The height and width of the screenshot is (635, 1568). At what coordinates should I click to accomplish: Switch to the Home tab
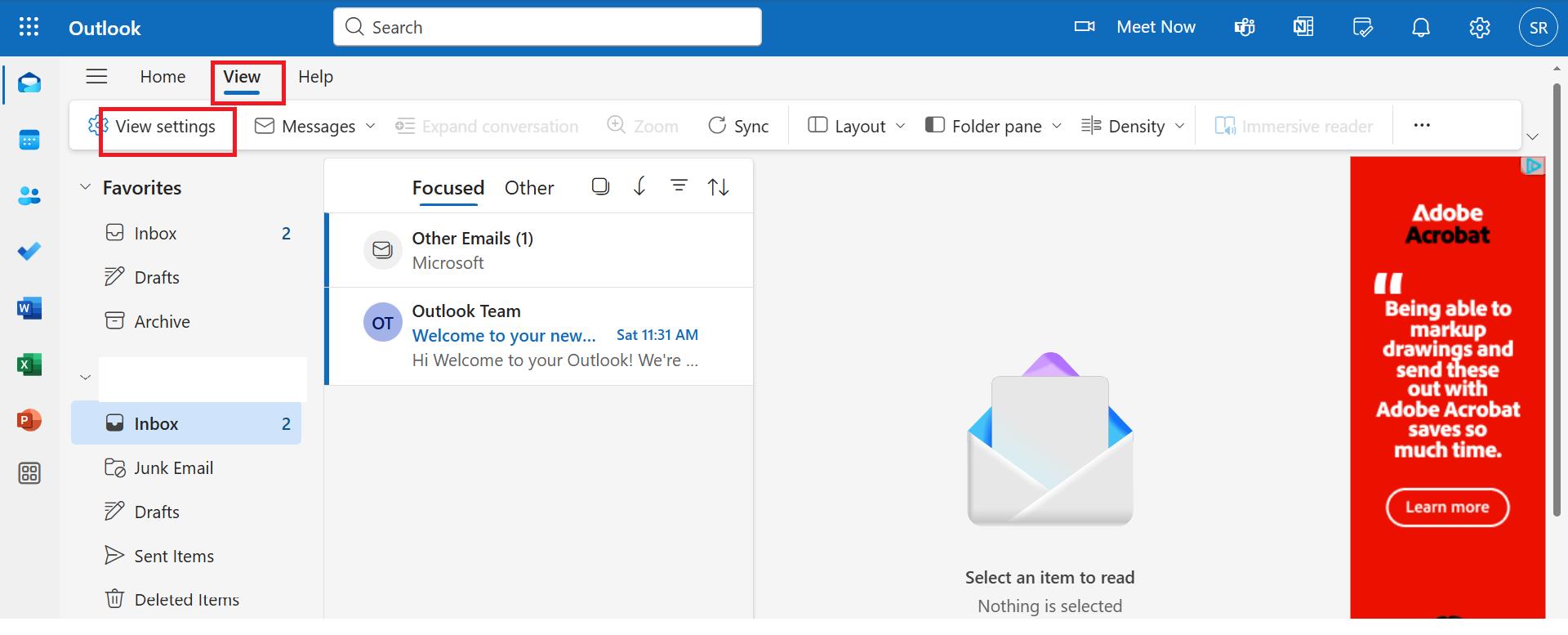pos(163,76)
